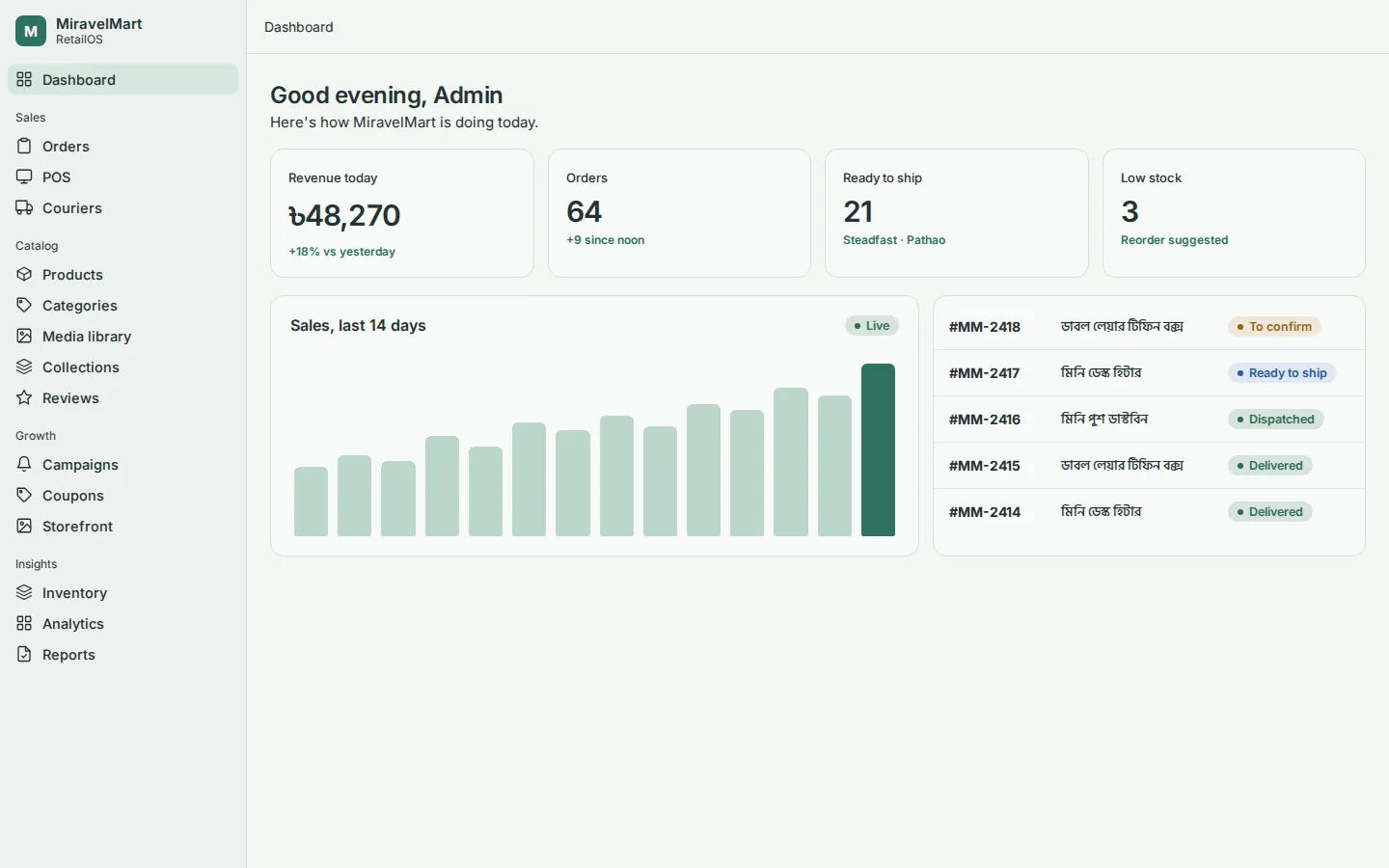Click the To confirm status badge
The height and width of the screenshot is (868, 1389).
pyautogui.click(x=1274, y=327)
